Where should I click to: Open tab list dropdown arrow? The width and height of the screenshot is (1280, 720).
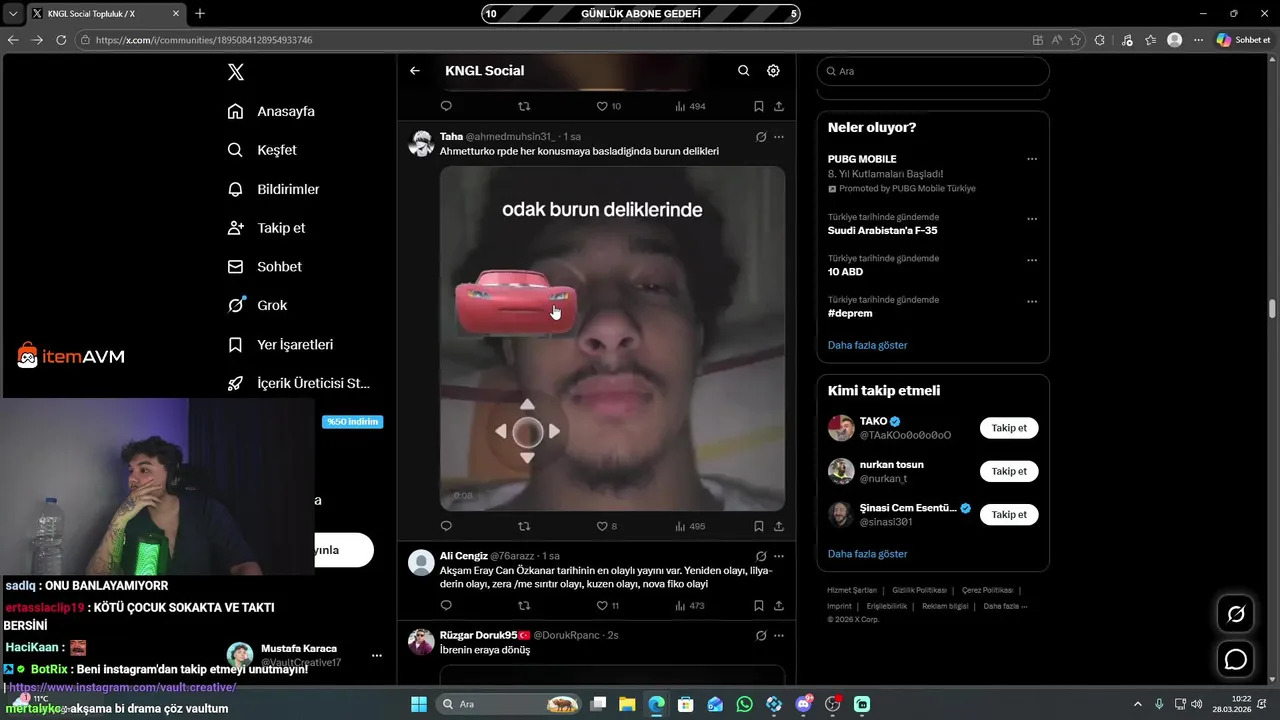13,13
